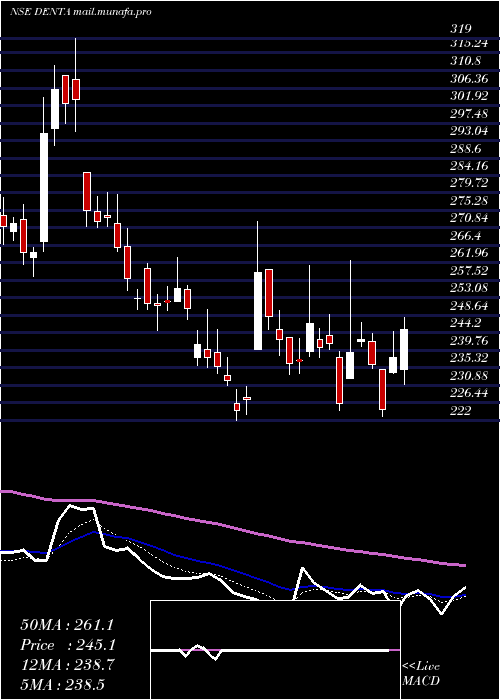This screenshot has height=700, width=500.
Task: Click the 230.88 price axis label
Action: [x=469, y=375]
